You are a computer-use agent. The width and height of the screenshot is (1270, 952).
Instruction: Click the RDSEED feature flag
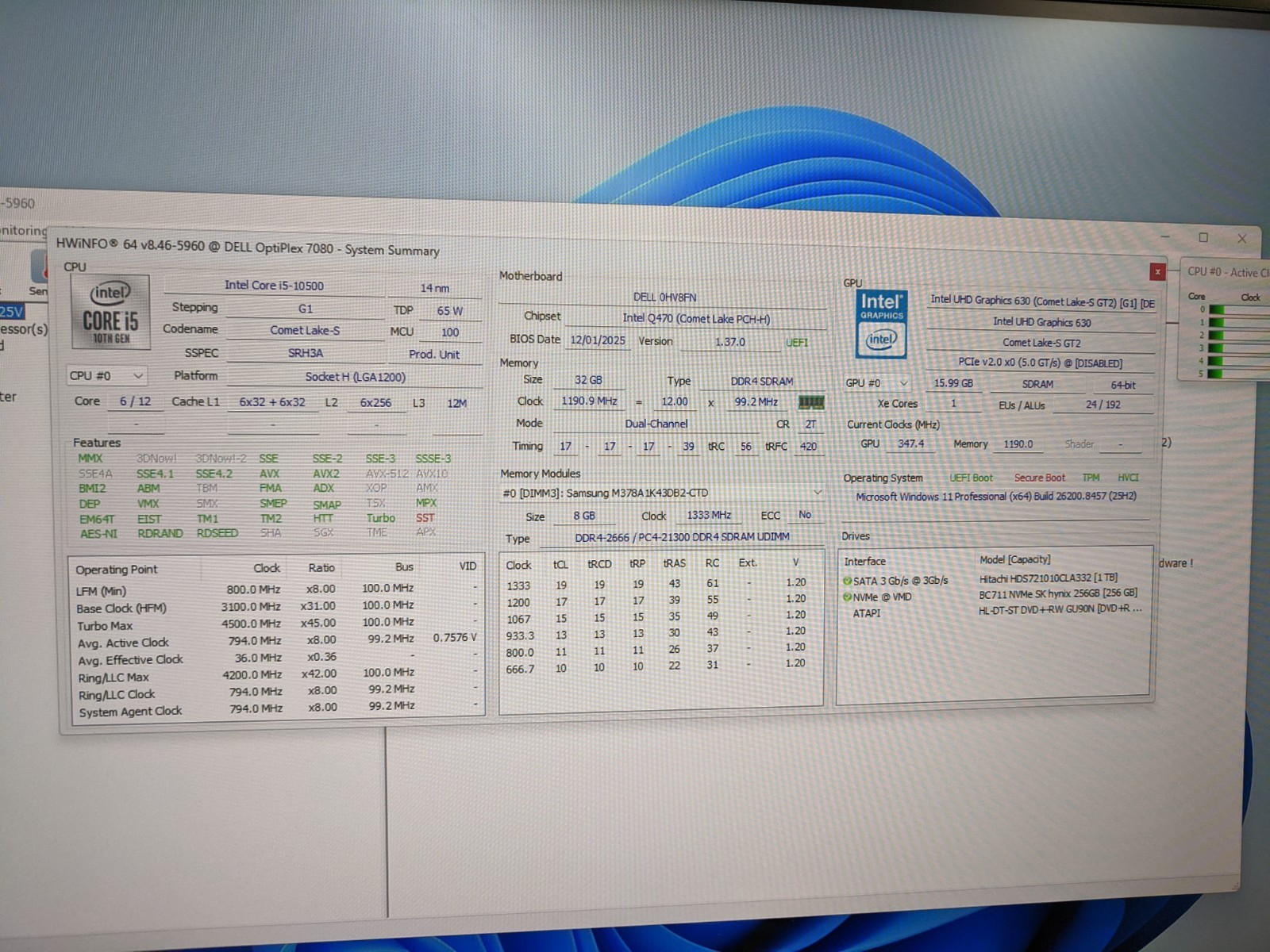point(217,533)
